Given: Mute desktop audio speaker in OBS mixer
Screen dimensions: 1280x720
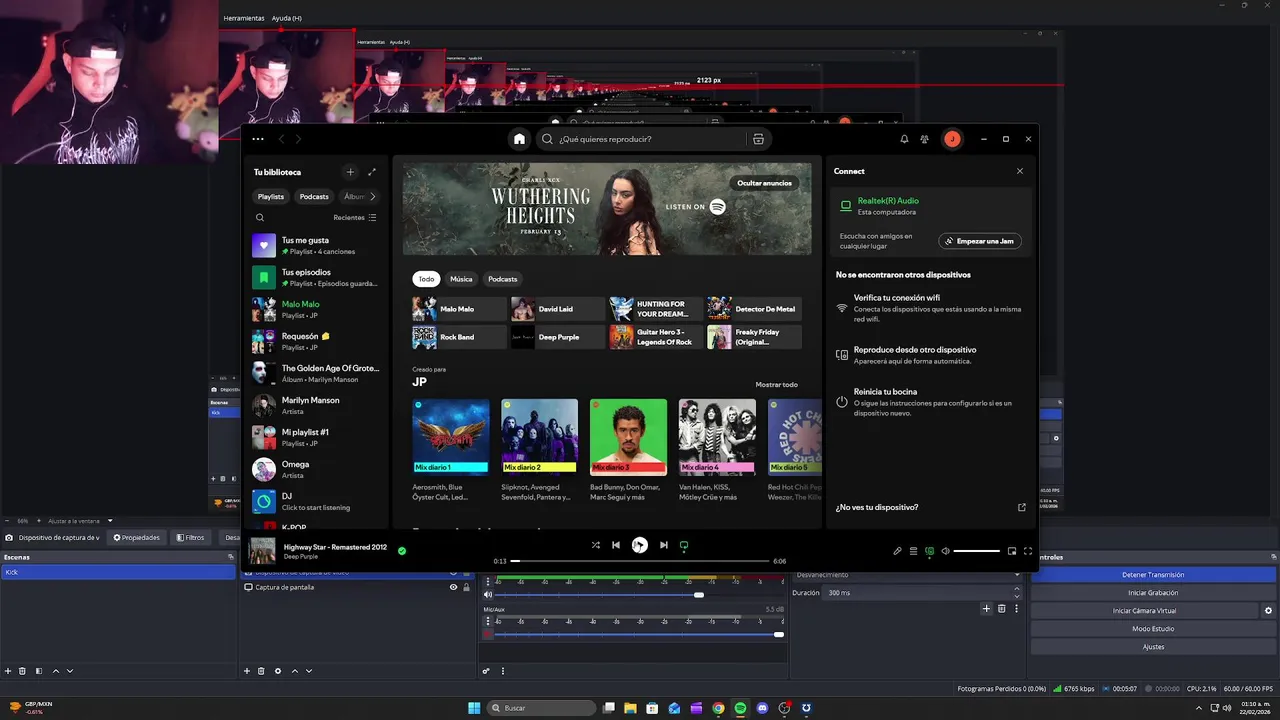Looking at the screenshot, I should coord(488,594).
